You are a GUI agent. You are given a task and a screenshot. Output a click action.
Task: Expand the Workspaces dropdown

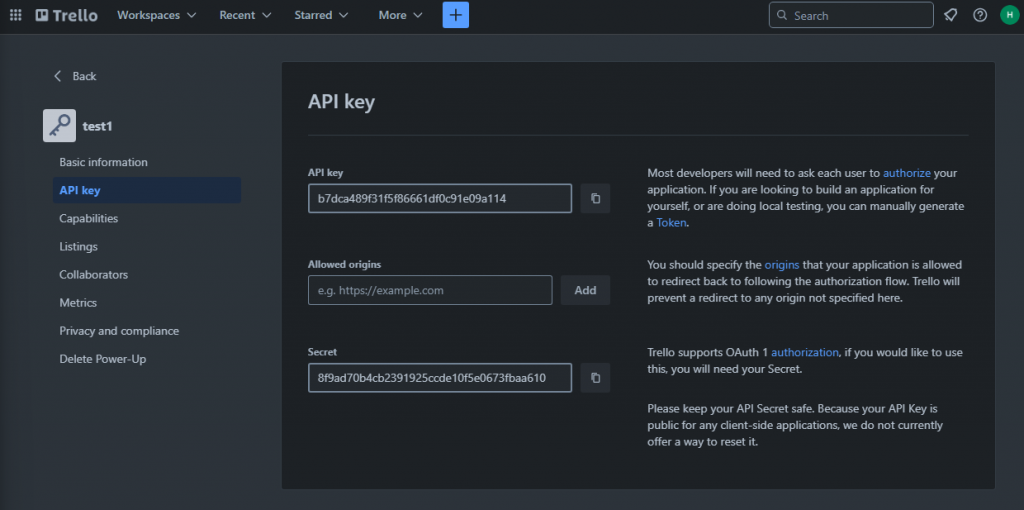click(156, 15)
